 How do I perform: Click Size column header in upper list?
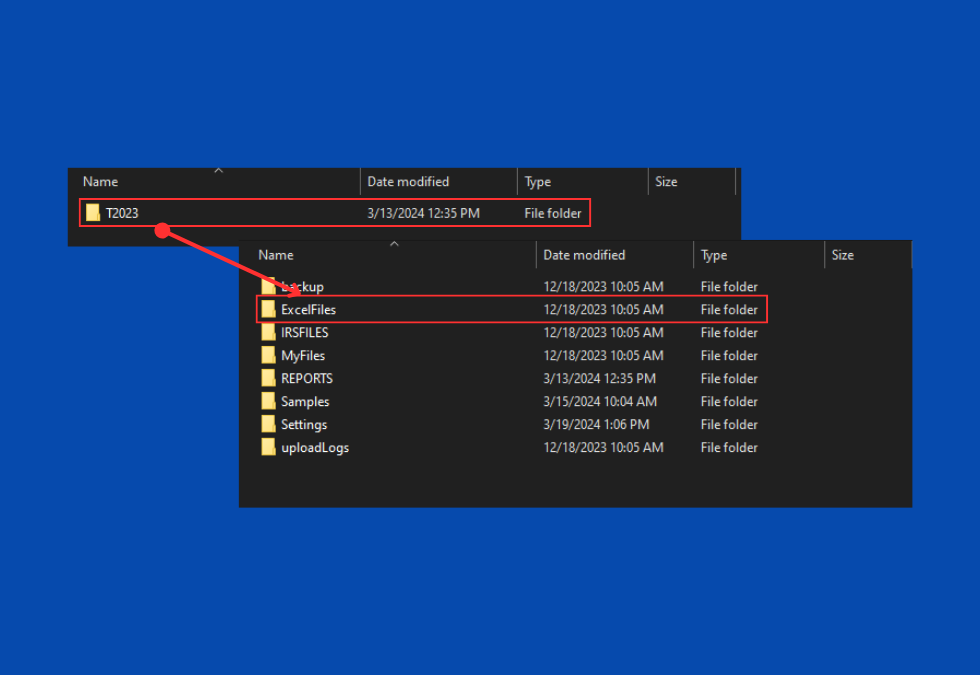[666, 182]
